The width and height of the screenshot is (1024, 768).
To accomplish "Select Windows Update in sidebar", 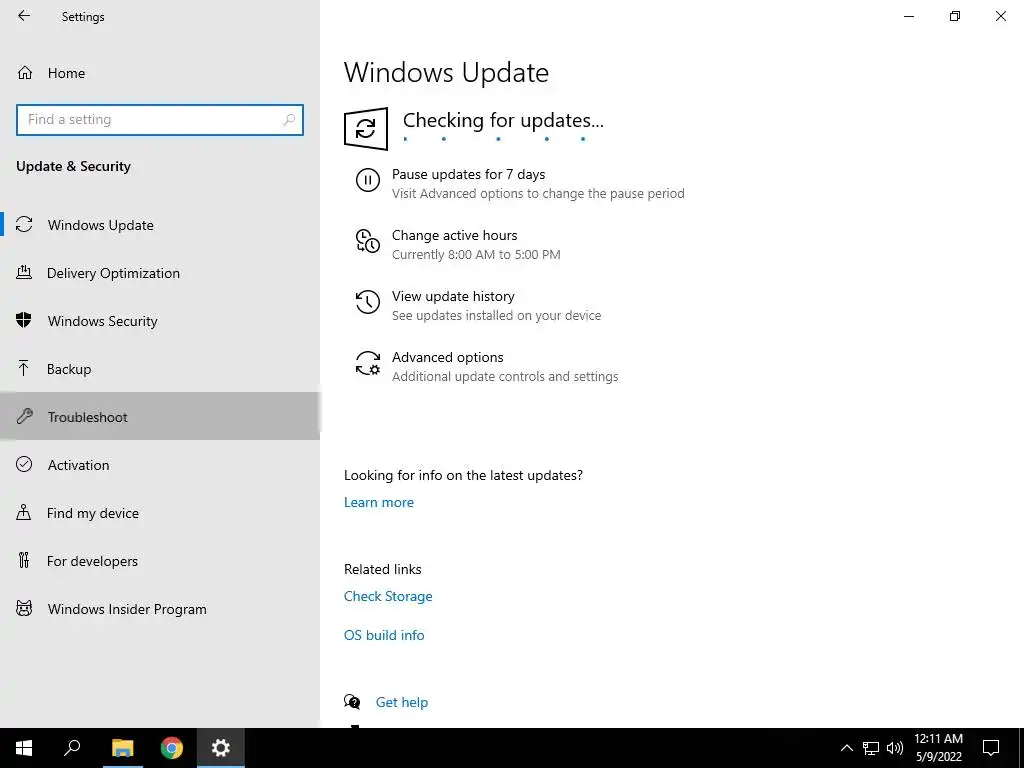I will point(160,225).
